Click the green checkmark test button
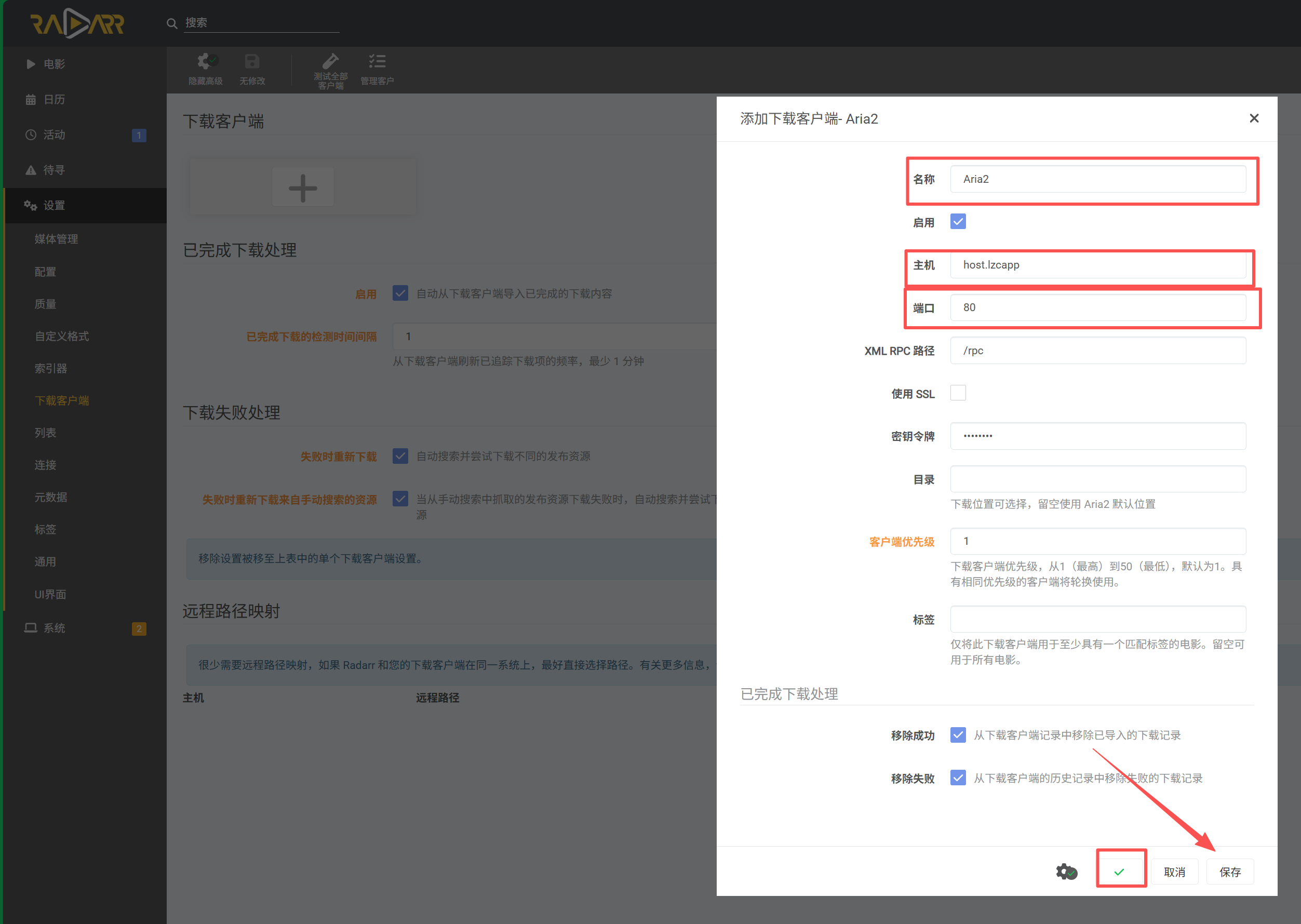 [x=1119, y=872]
